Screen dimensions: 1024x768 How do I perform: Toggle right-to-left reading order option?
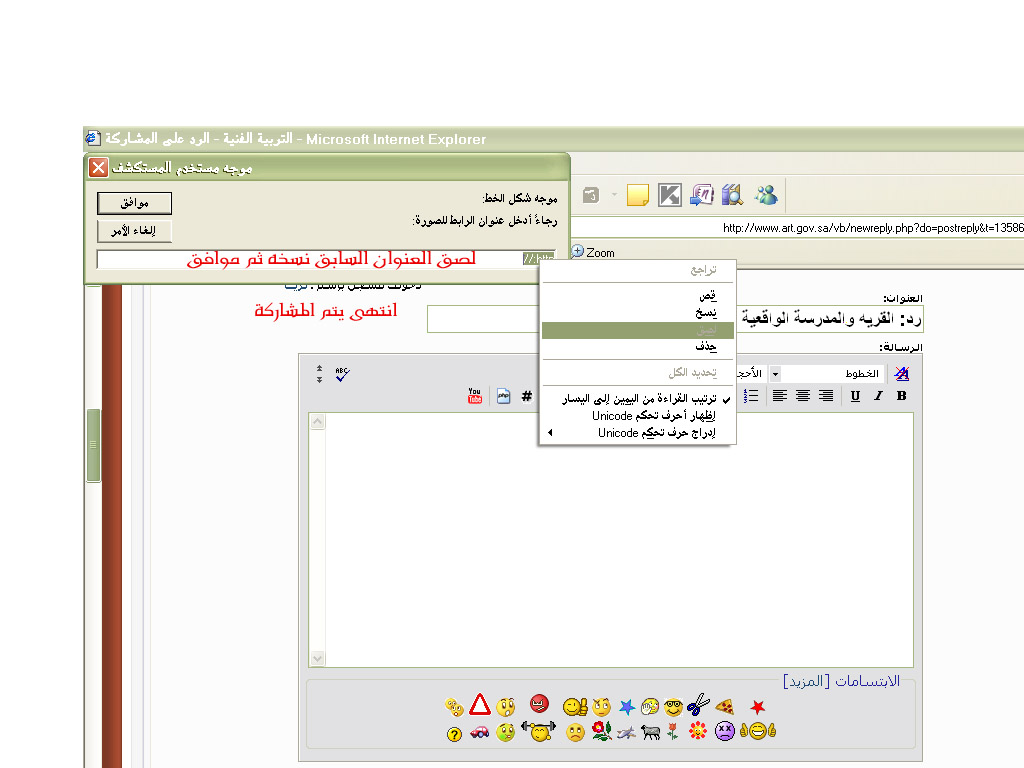click(x=644, y=399)
